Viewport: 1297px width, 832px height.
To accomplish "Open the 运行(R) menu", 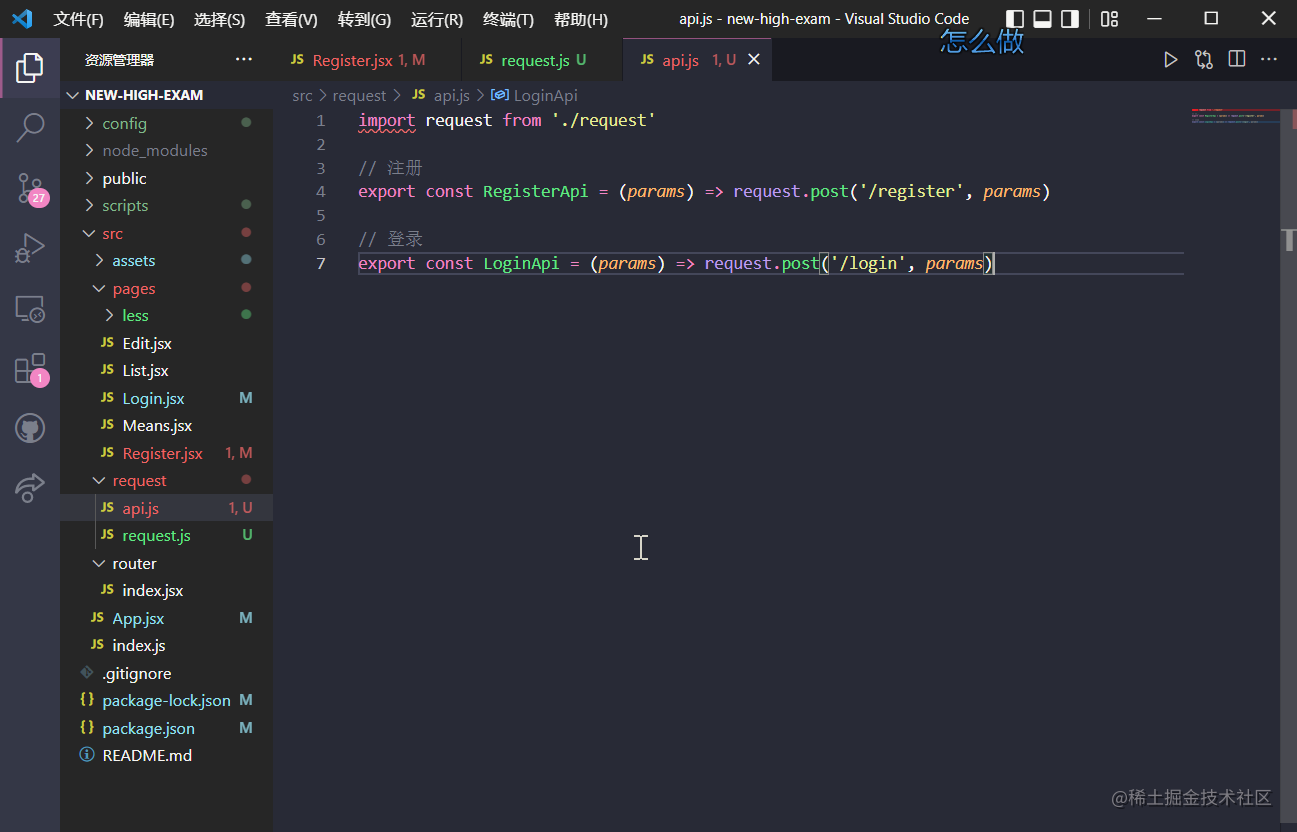I will (x=436, y=19).
